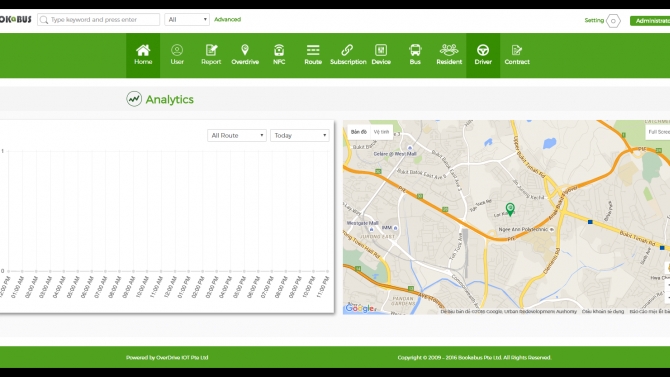Go to the Report section
Image resolution: width=670 pixels, height=377 pixels.
coord(211,55)
